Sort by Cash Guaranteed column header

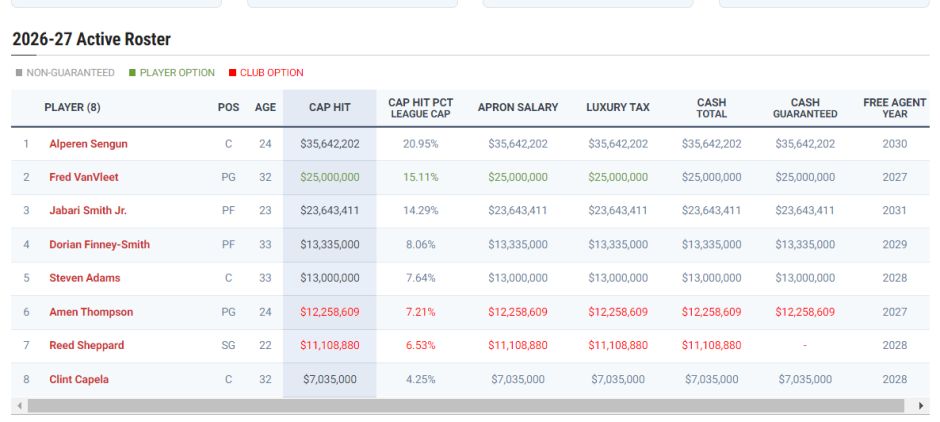tap(804, 108)
